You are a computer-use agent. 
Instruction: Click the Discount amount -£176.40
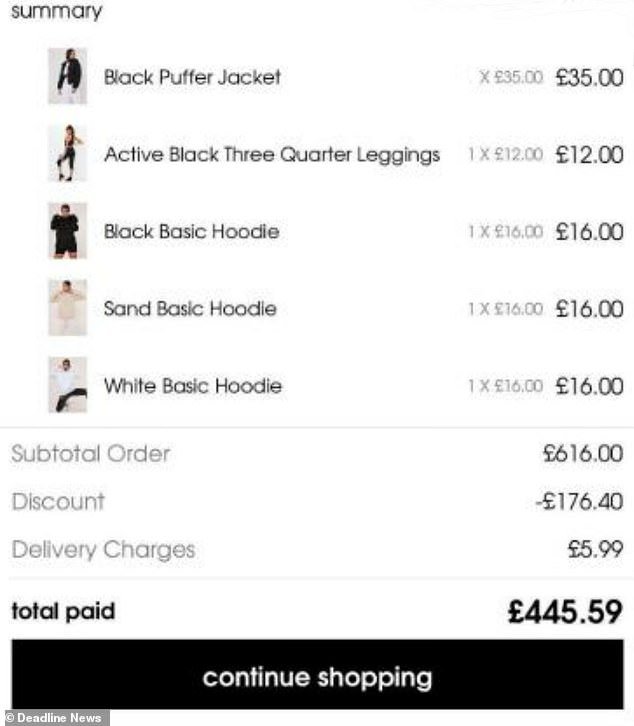pos(579,501)
